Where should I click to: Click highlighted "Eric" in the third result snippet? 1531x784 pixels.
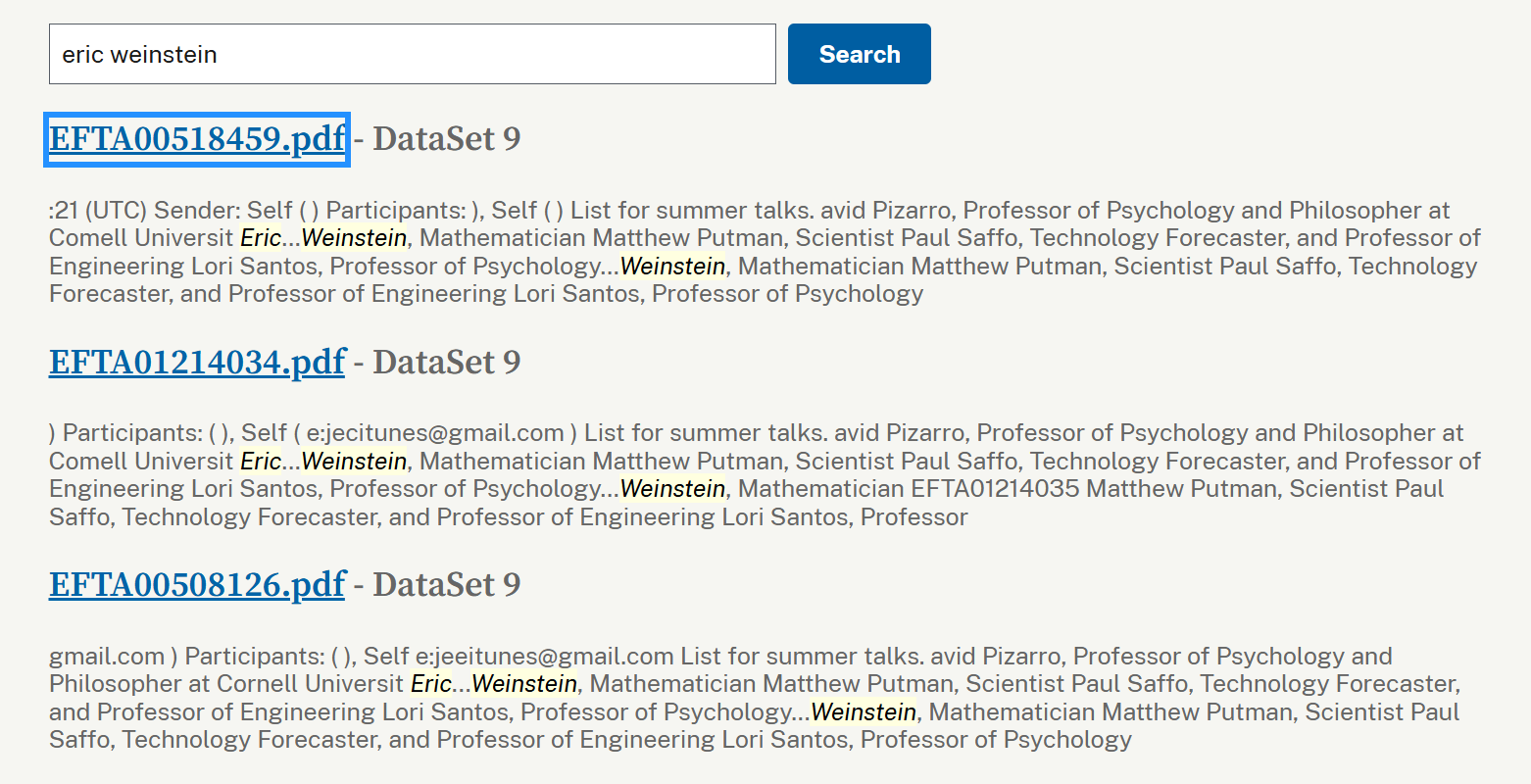click(431, 684)
